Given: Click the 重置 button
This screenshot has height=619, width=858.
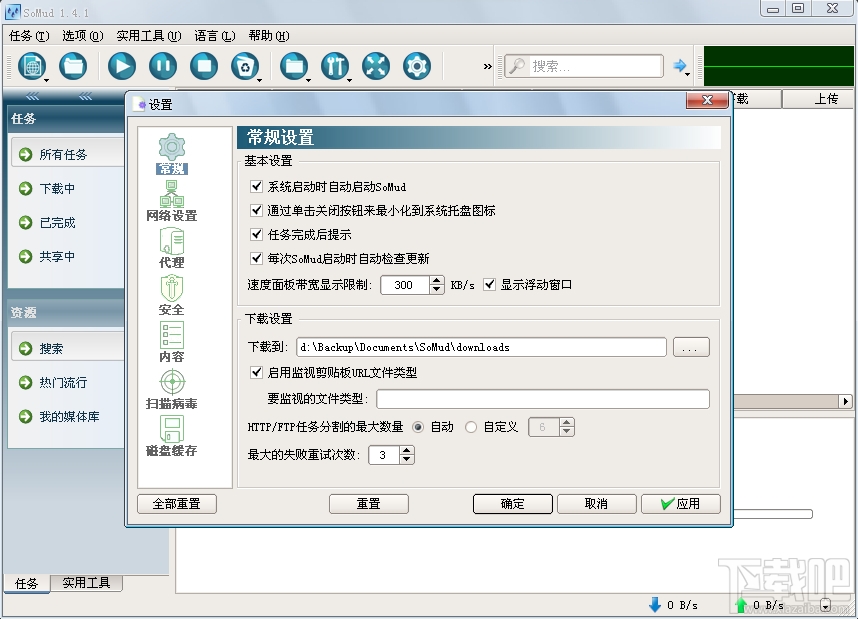Looking at the screenshot, I should click(x=369, y=504).
